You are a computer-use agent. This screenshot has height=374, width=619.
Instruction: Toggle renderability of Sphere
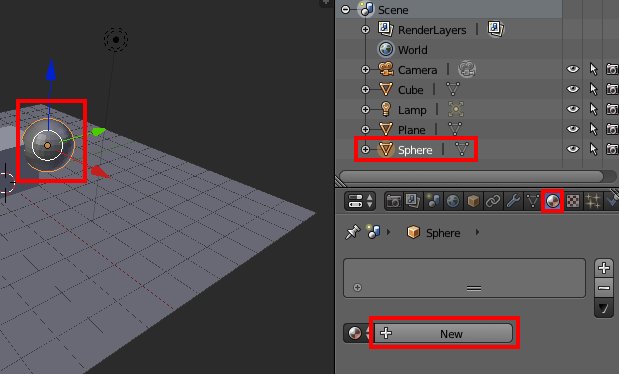coord(612,149)
